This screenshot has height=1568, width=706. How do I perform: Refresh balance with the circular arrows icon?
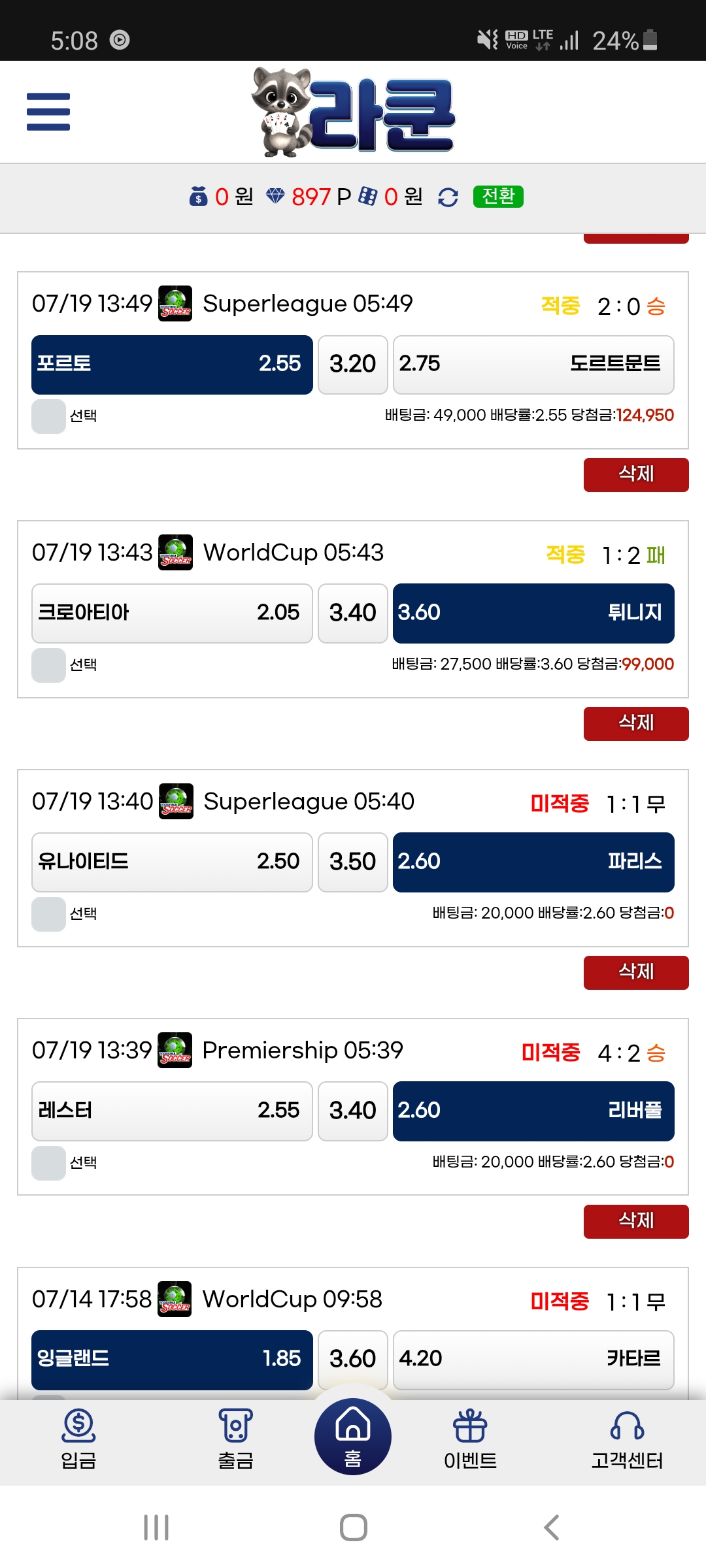pos(448,197)
